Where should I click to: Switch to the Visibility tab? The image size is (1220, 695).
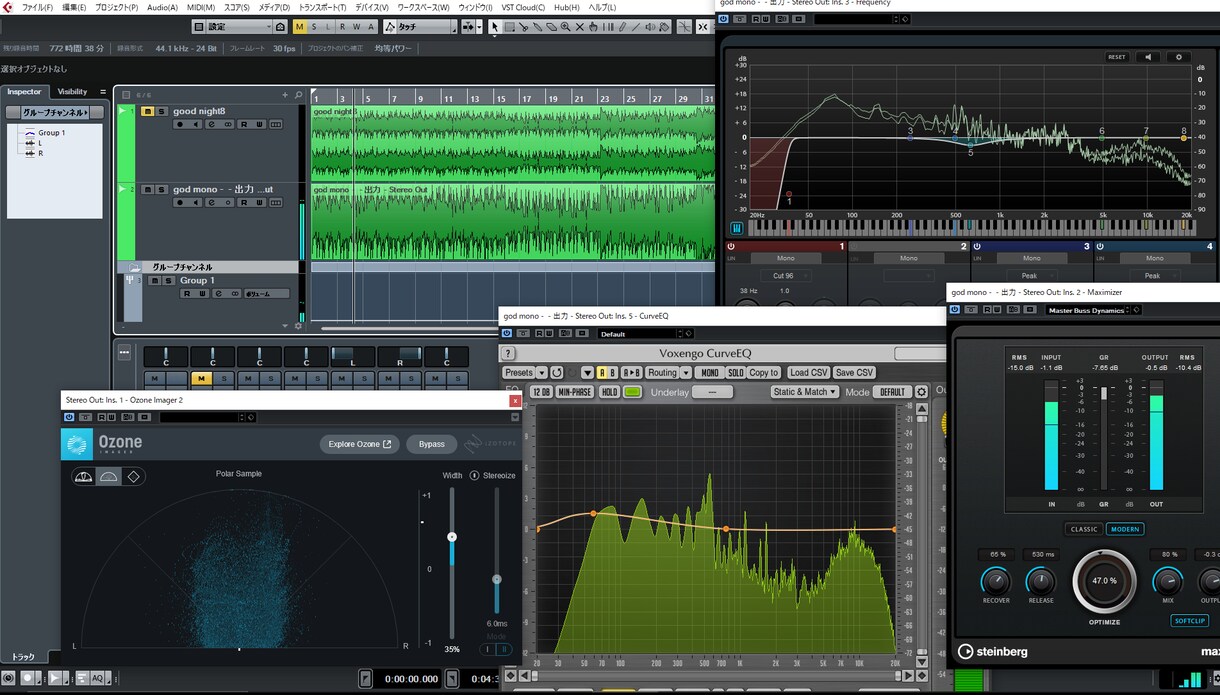[72, 92]
